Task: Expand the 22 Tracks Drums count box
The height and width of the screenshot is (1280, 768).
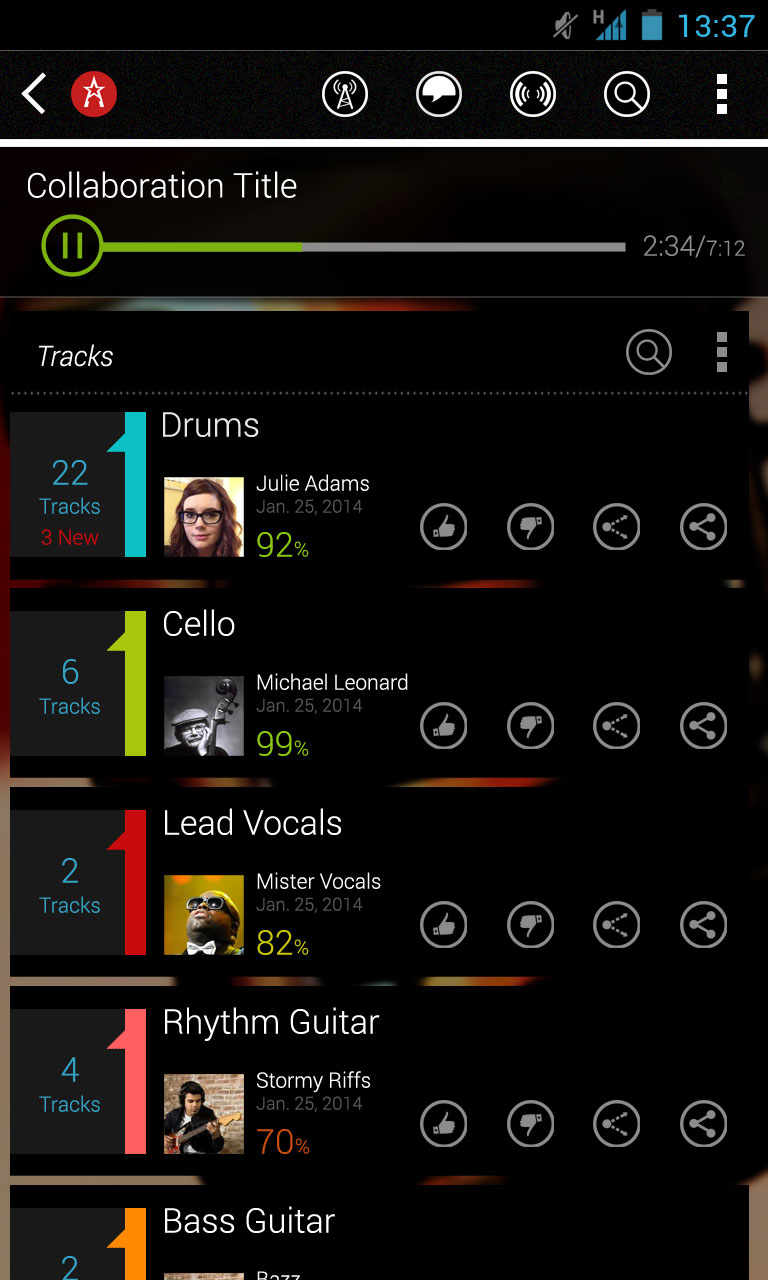Action: coord(70,485)
